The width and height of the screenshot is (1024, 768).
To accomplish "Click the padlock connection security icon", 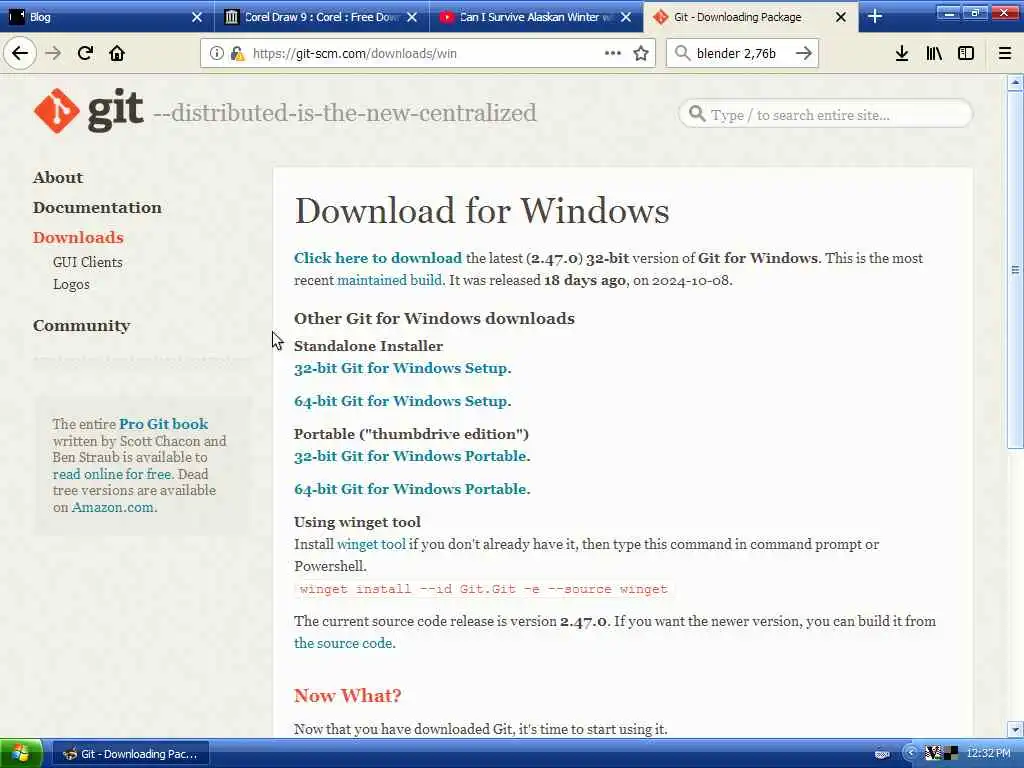I will point(237,54).
